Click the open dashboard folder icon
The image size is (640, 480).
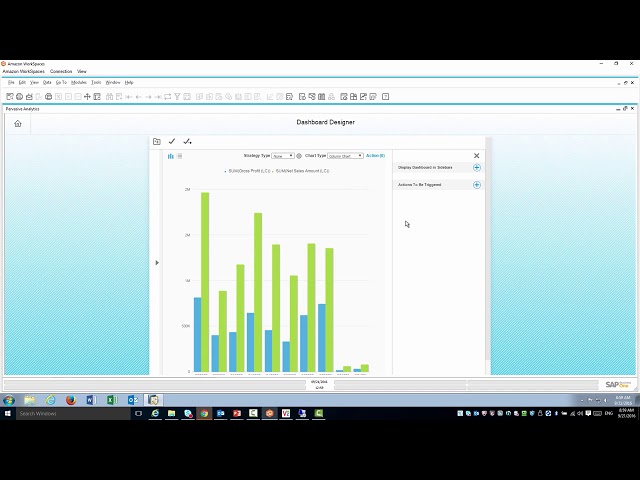click(x=157, y=141)
